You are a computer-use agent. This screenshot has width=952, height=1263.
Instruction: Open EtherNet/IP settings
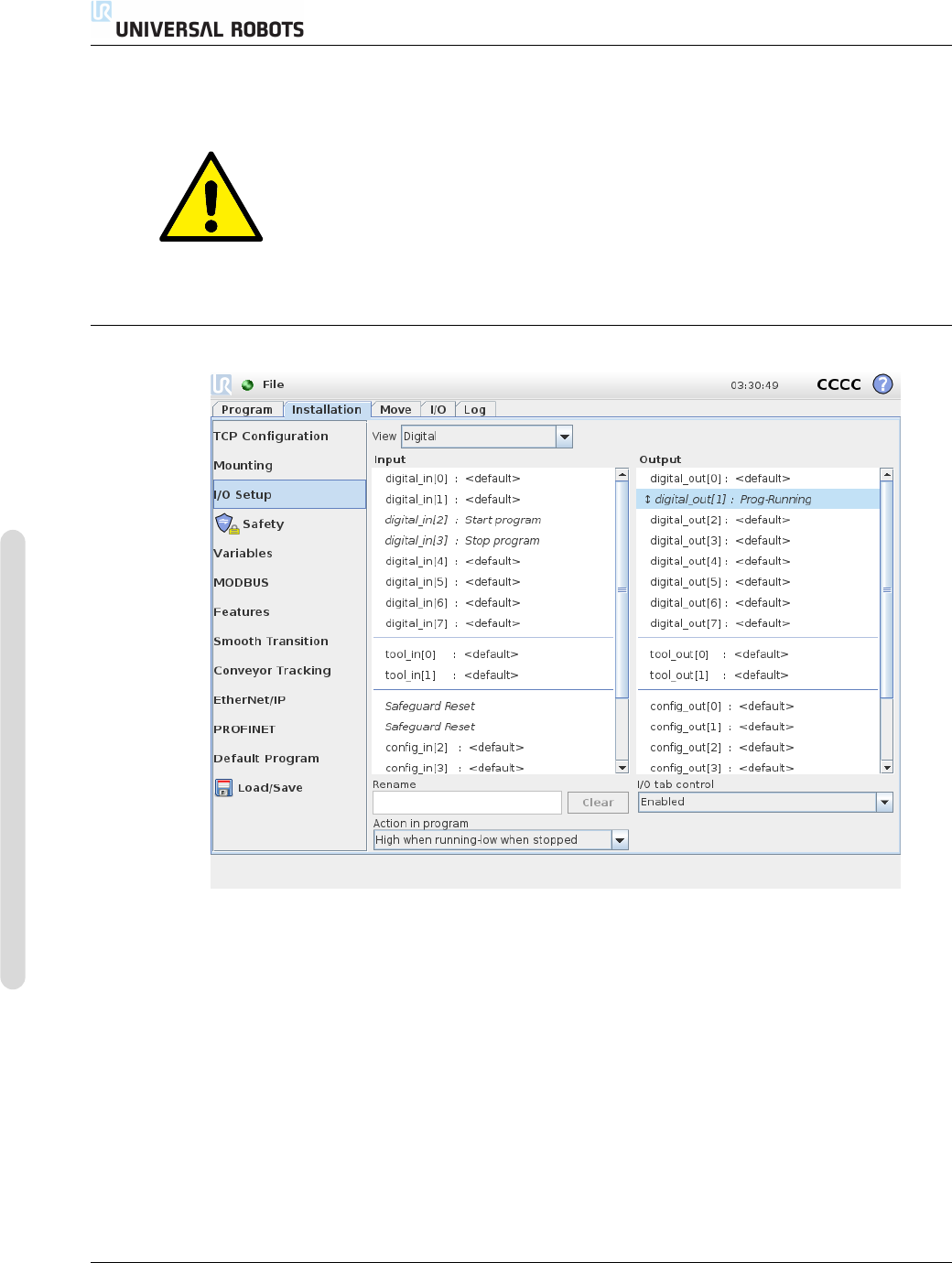click(289, 700)
